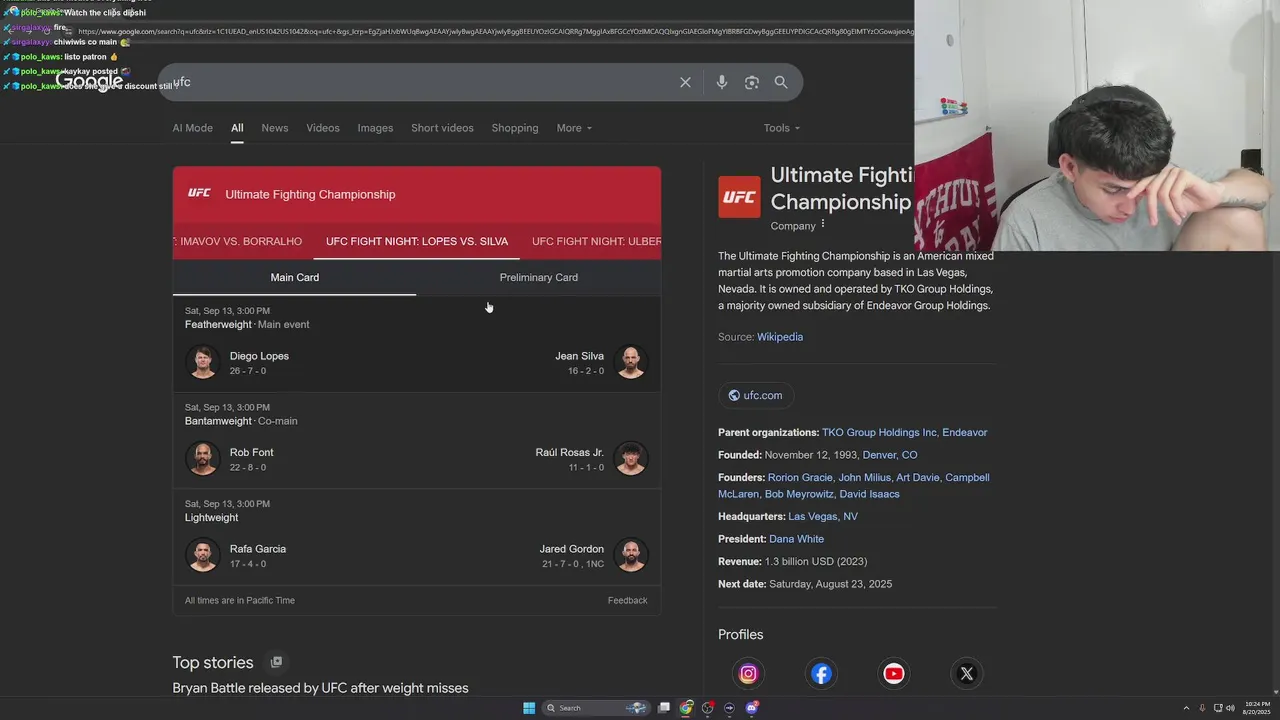Image resolution: width=1280 pixels, height=720 pixels.
Task: Open the more options dots beside Company
Action: click(x=823, y=225)
